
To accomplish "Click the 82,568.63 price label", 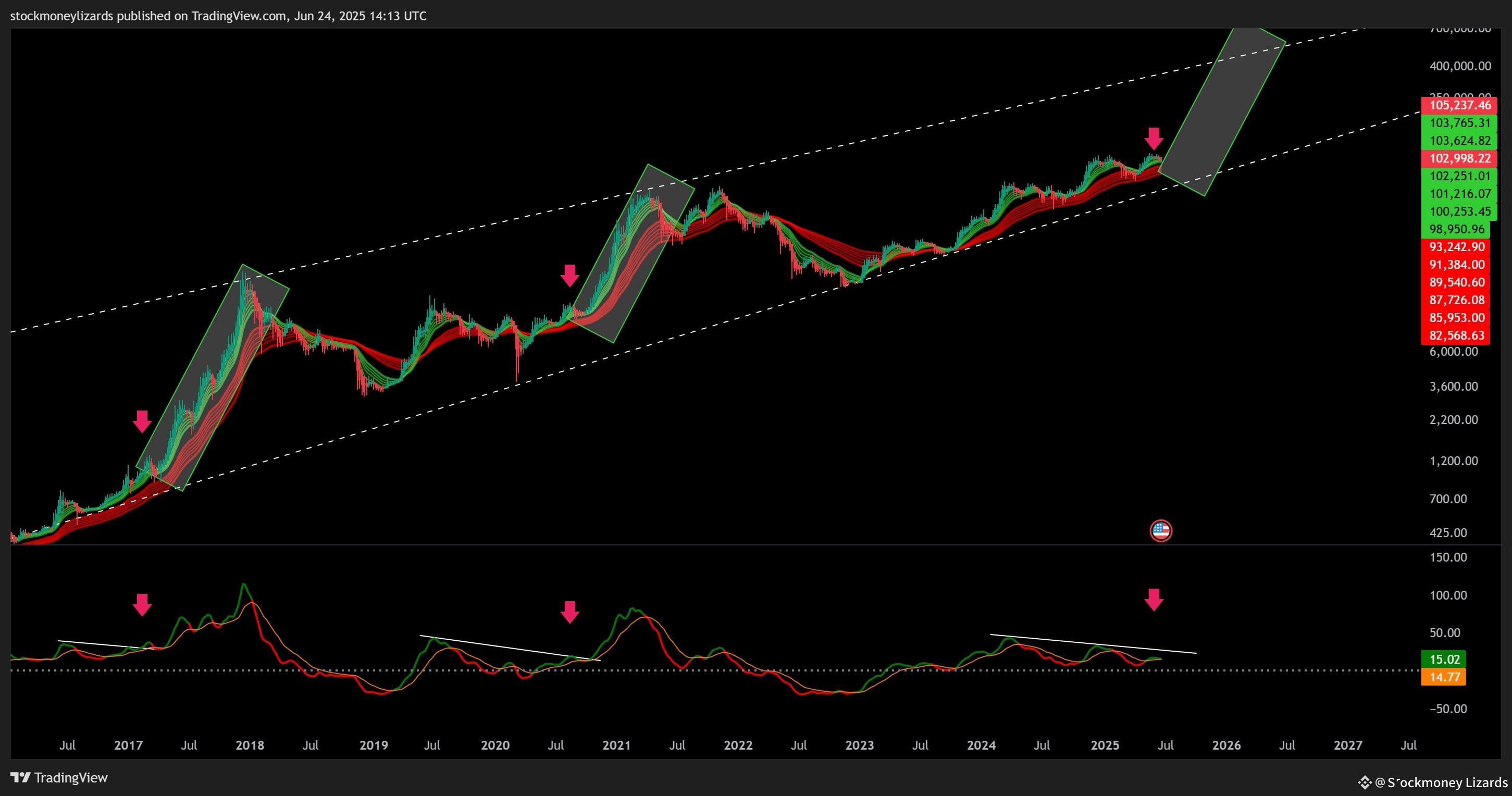I will 1456,335.
